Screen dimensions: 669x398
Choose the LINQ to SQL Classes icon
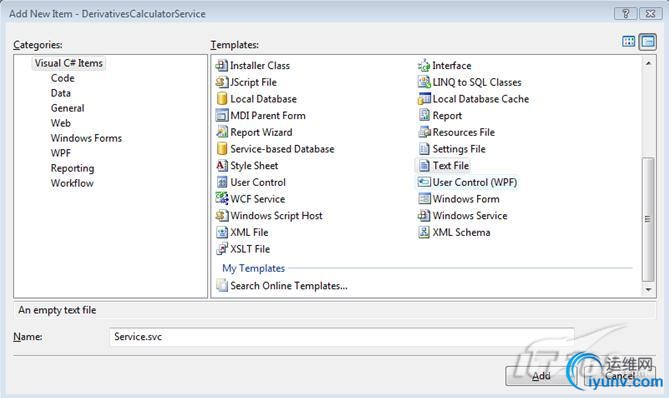(x=424, y=82)
